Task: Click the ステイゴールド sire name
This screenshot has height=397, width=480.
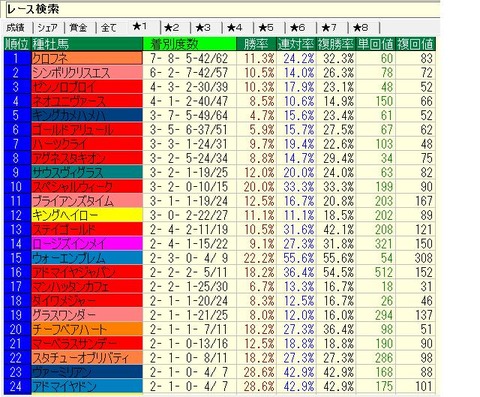Action: pos(87,229)
